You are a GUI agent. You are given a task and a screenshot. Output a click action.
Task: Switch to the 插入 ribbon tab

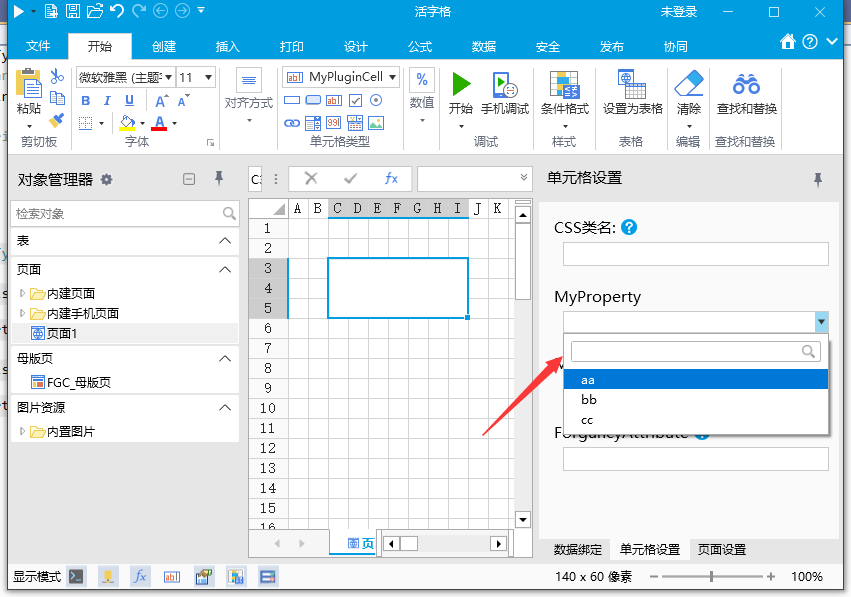227,47
